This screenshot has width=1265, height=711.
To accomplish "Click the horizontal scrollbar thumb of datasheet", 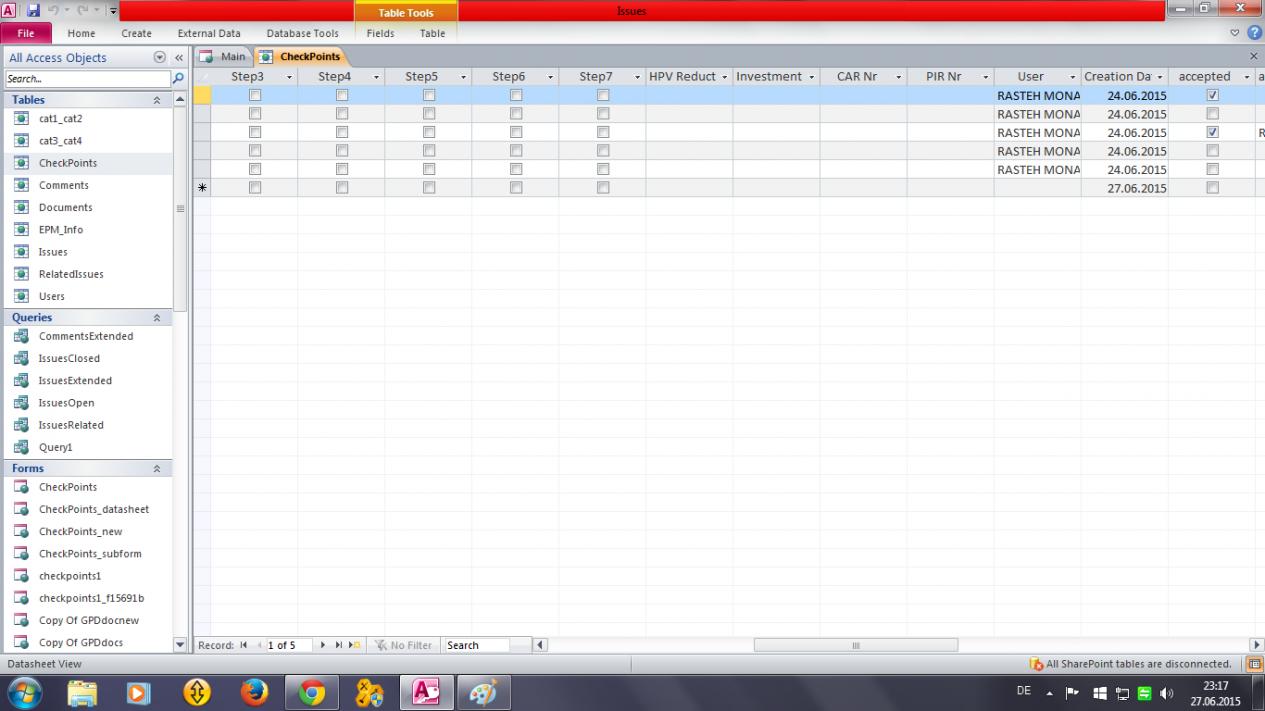I will point(855,645).
